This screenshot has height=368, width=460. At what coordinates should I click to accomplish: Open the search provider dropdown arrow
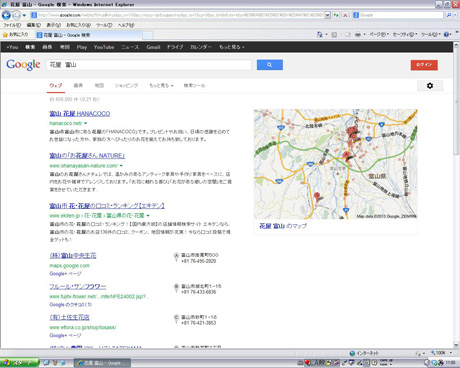tap(455, 15)
